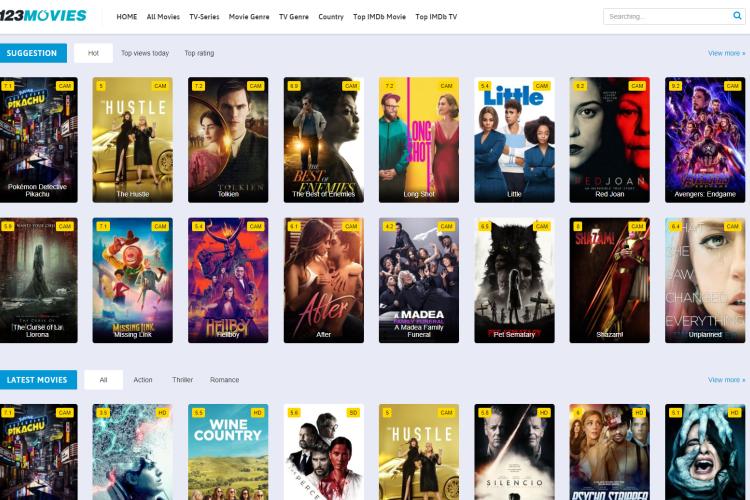Go to Top IMDb TV
The height and width of the screenshot is (500, 750).
click(x=436, y=17)
